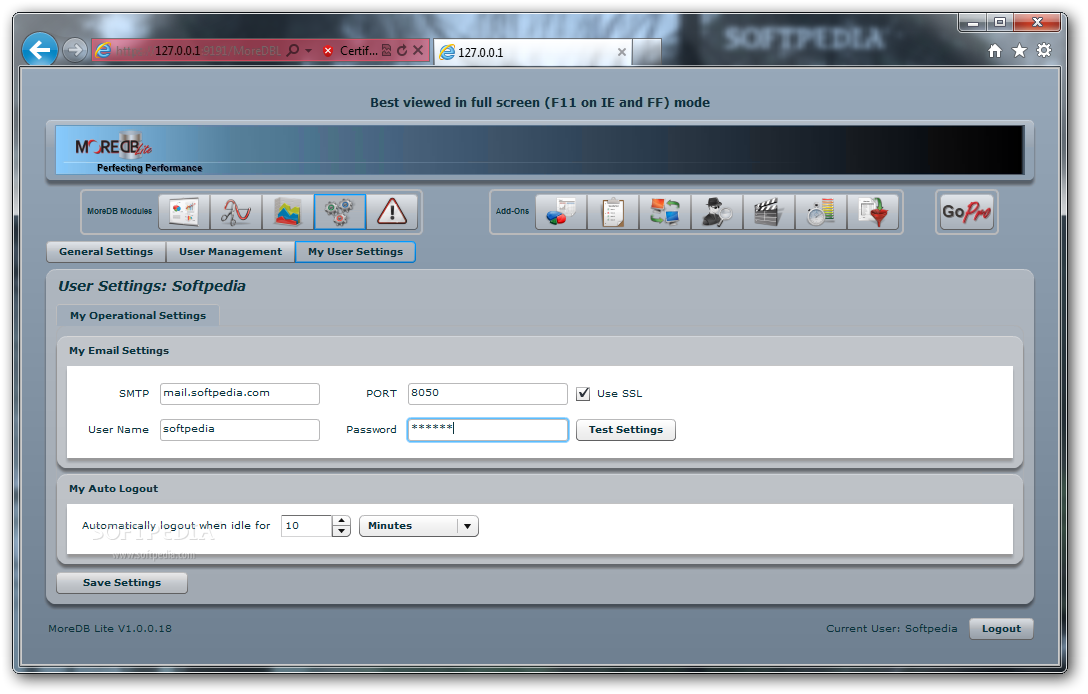
Task: Click the IE page icon in the address bar
Action: [103, 51]
